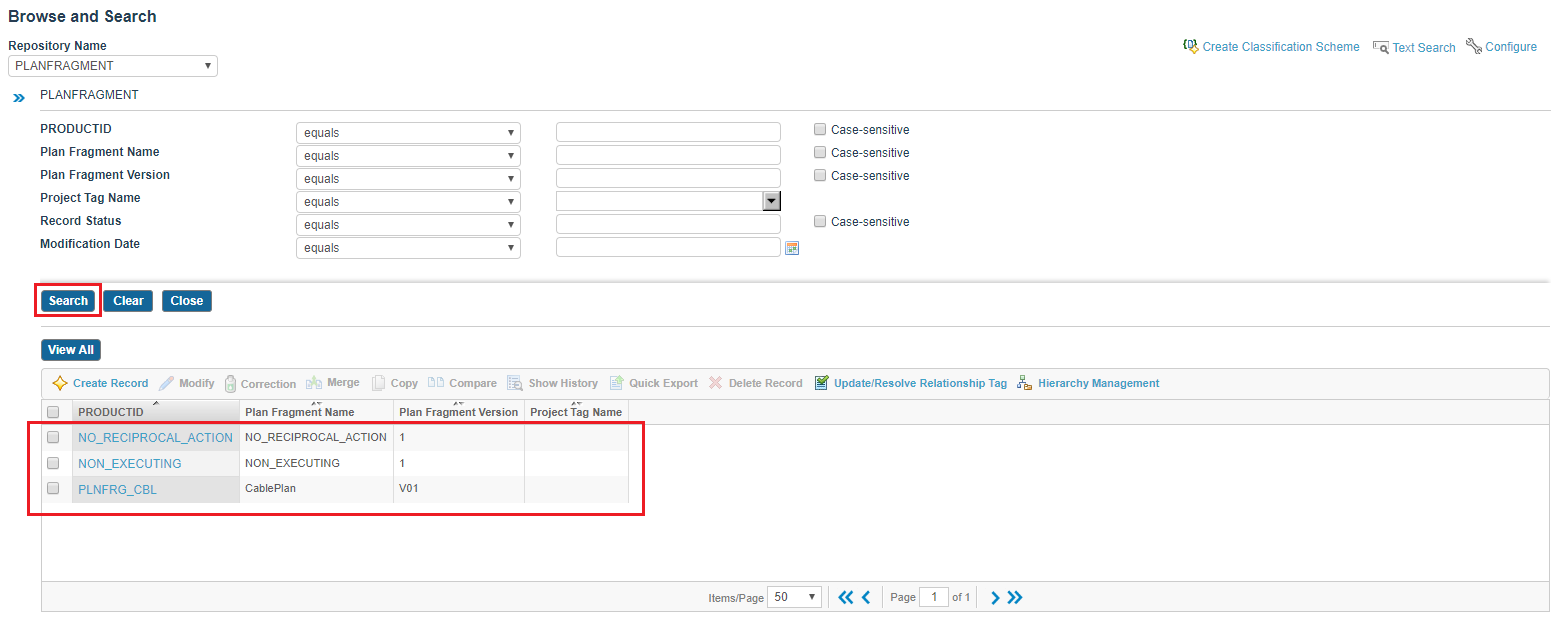Screen dimensions: 1558x623
Task: Click the Show History icon
Action: pyautogui.click(x=515, y=383)
